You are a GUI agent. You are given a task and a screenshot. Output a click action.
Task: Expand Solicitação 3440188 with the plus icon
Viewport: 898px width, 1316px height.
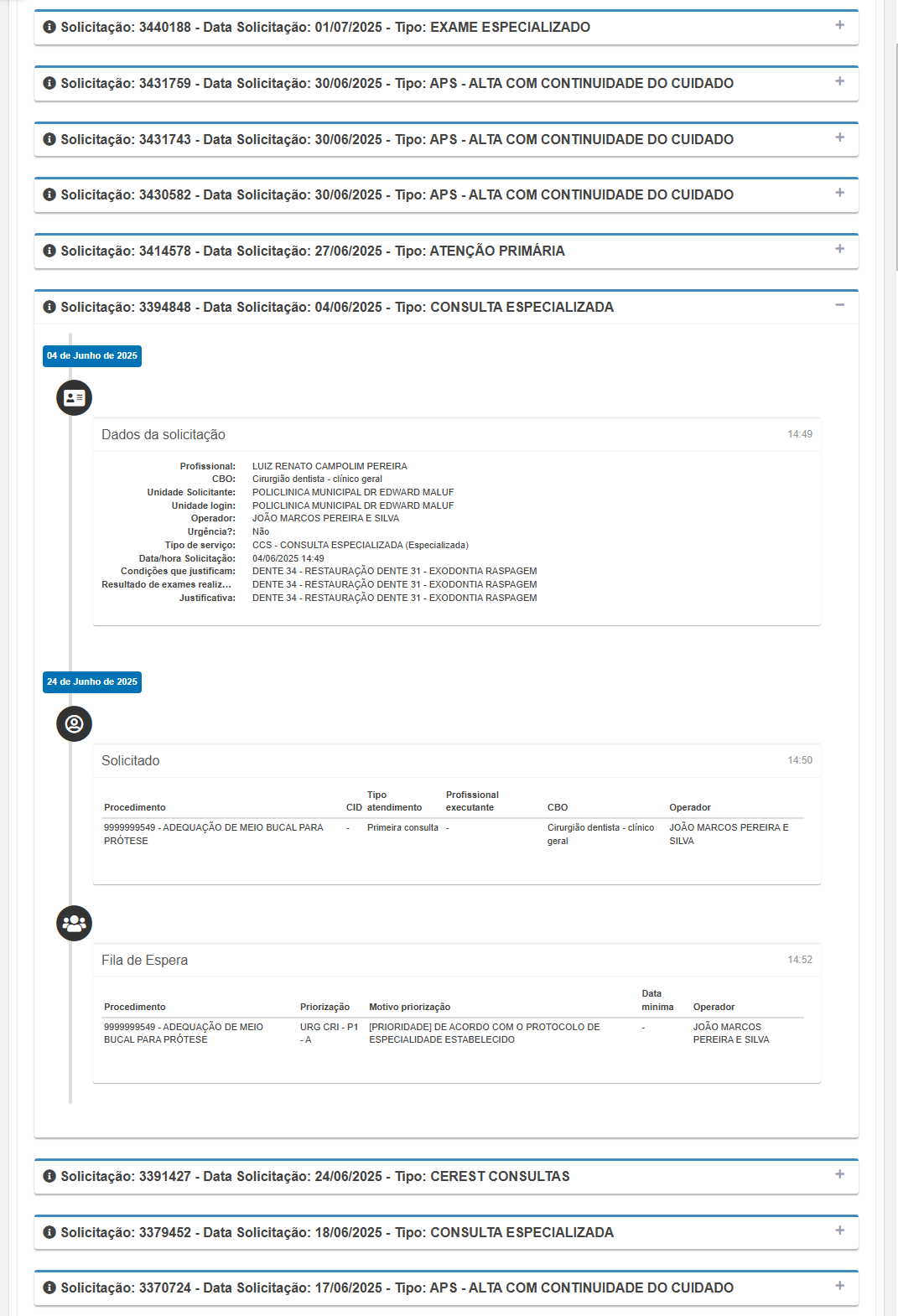point(839,25)
